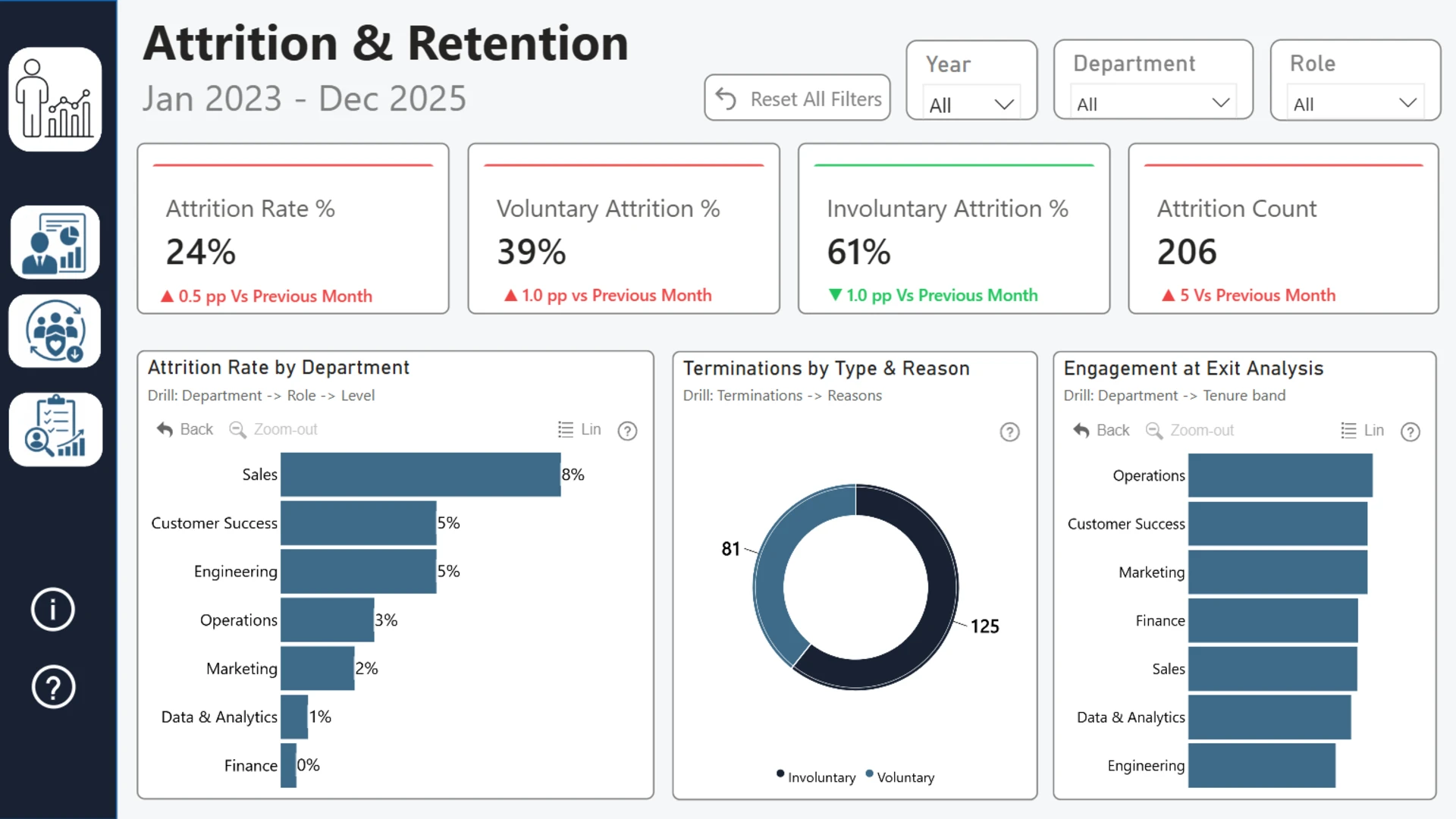Open the employee report page icon with pie chart
The width and height of the screenshot is (1456, 819).
coord(55,243)
